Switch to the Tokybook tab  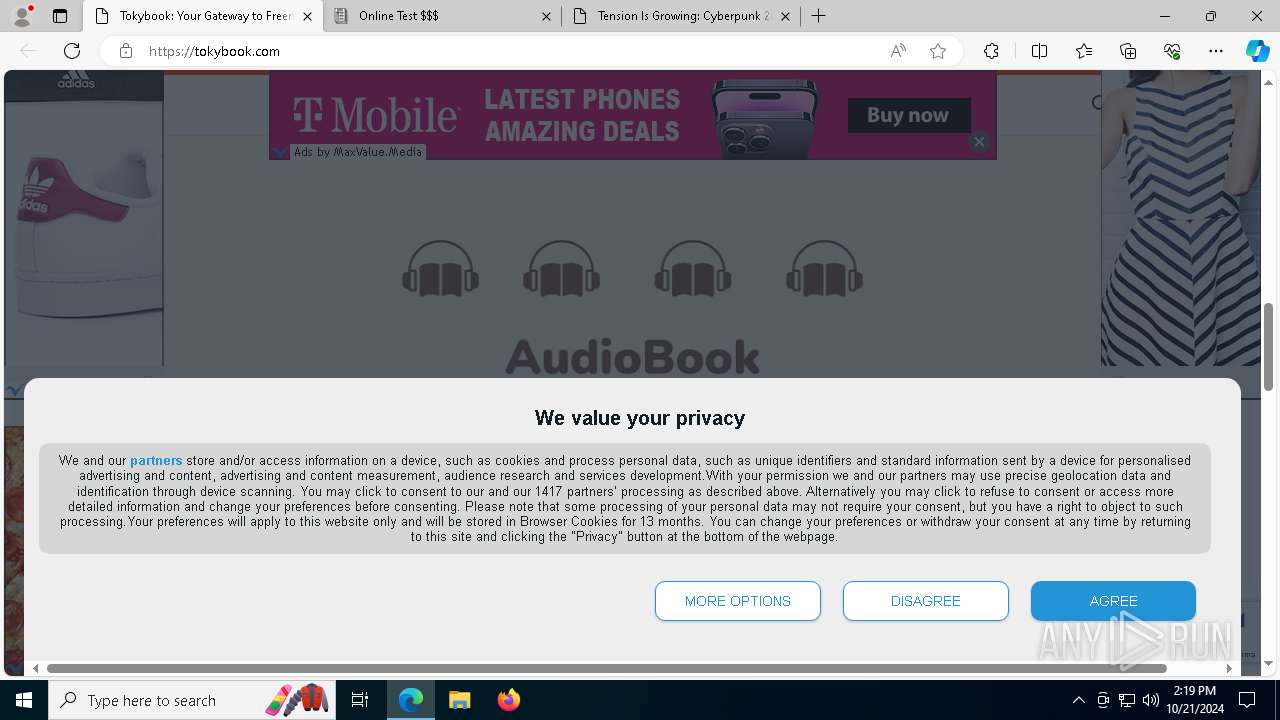click(205, 16)
